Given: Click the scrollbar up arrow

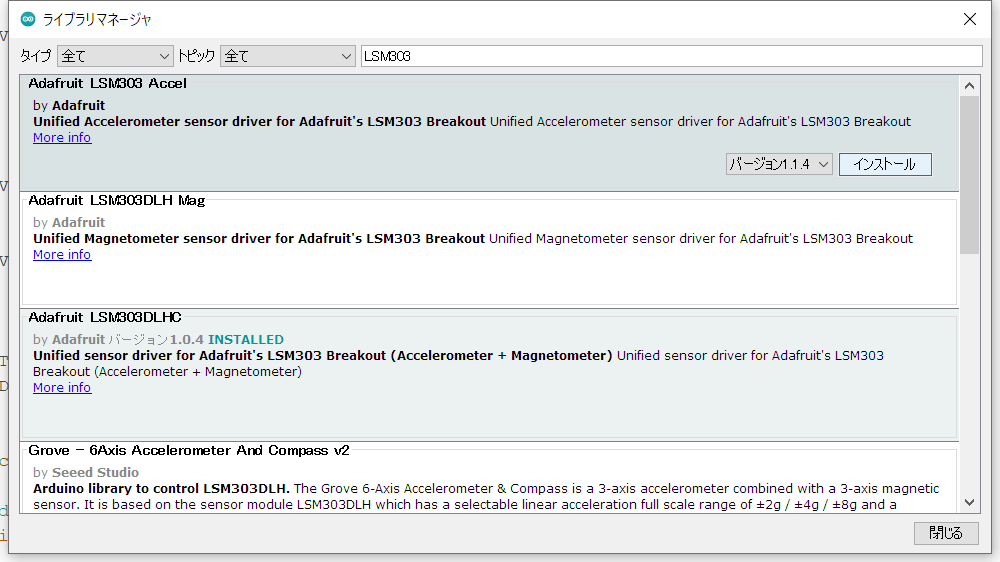Looking at the screenshot, I should pos(969,84).
